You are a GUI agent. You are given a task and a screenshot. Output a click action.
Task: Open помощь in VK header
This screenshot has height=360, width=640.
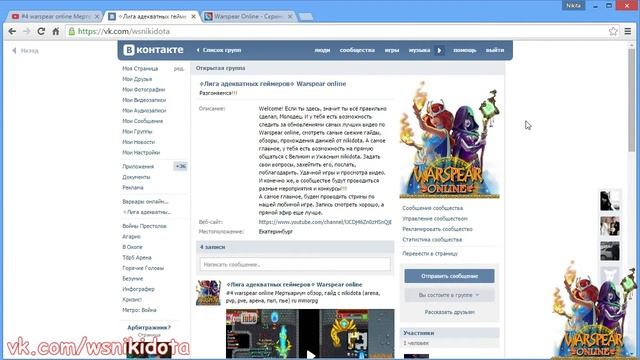(464, 50)
